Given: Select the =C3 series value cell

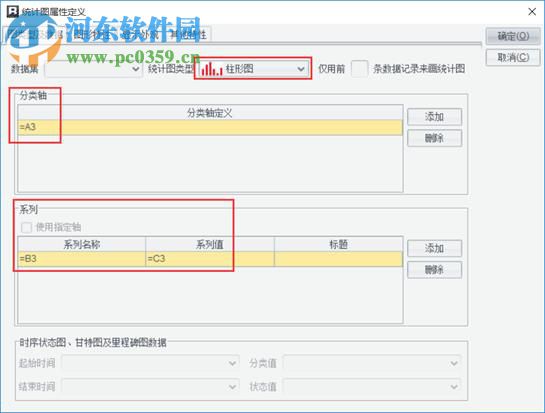Looking at the screenshot, I should coord(210,259).
